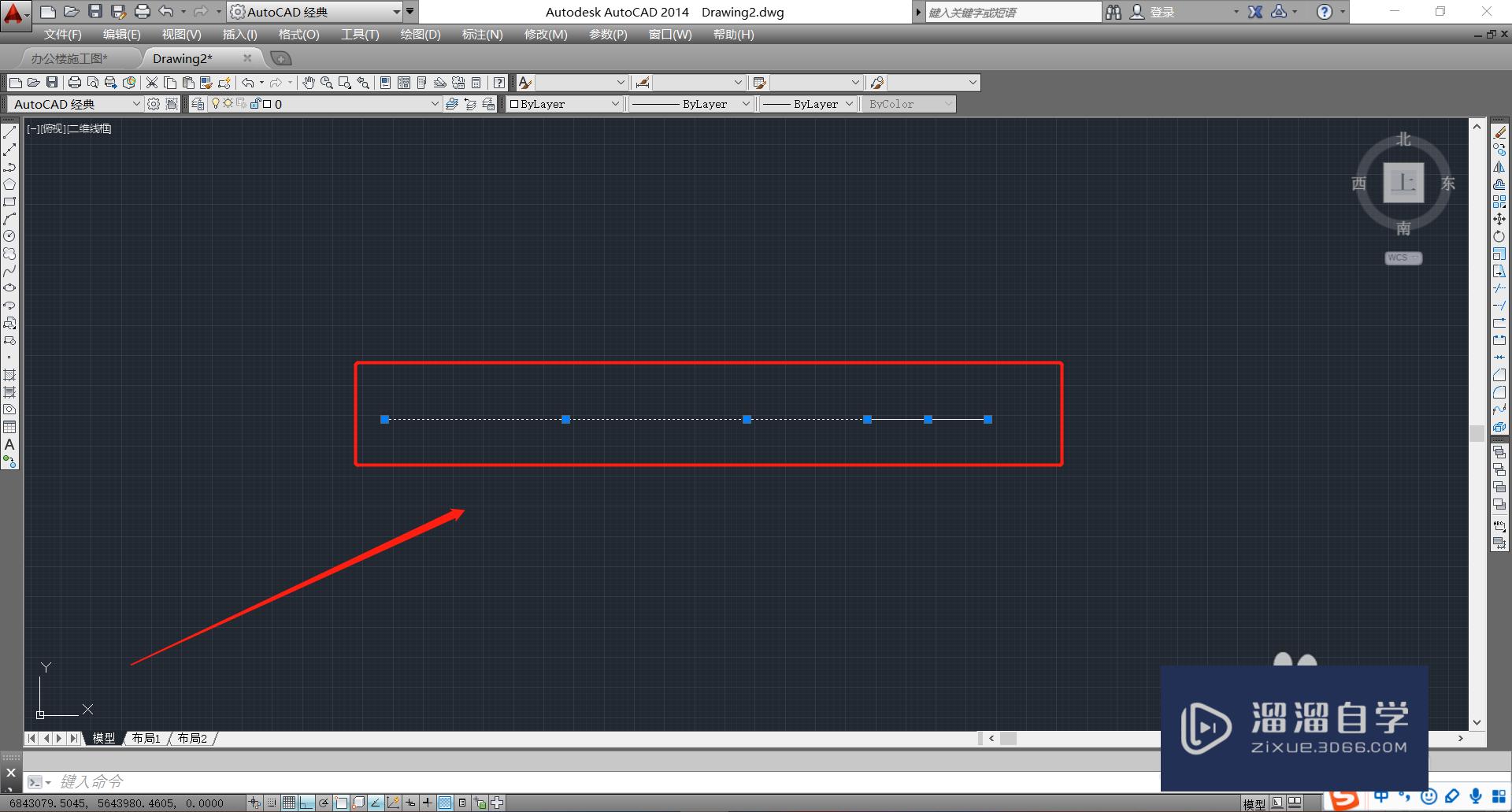Select the Multiline Text tool

(10, 445)
